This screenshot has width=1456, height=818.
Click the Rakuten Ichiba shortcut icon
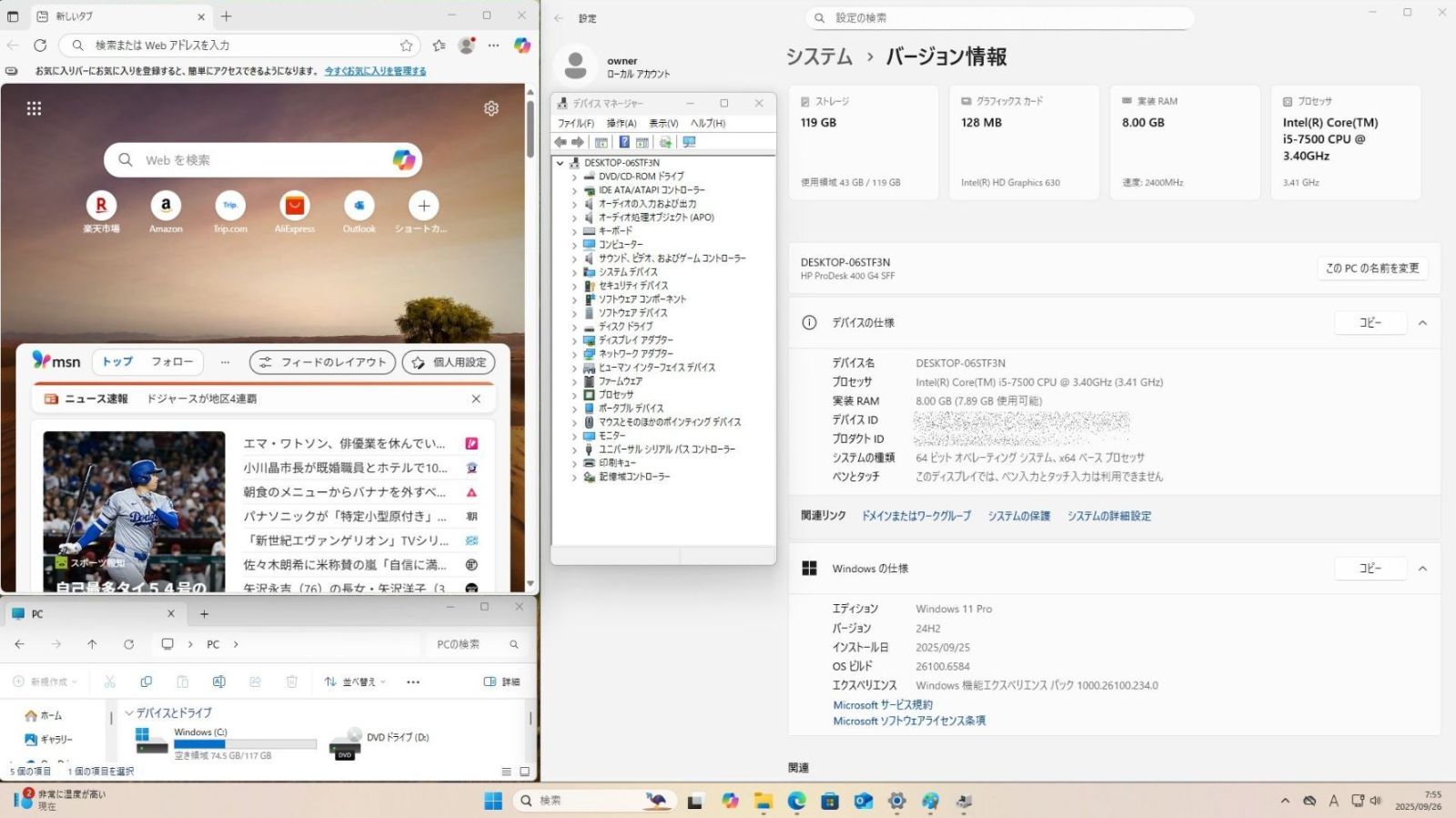tap(101, 207)
